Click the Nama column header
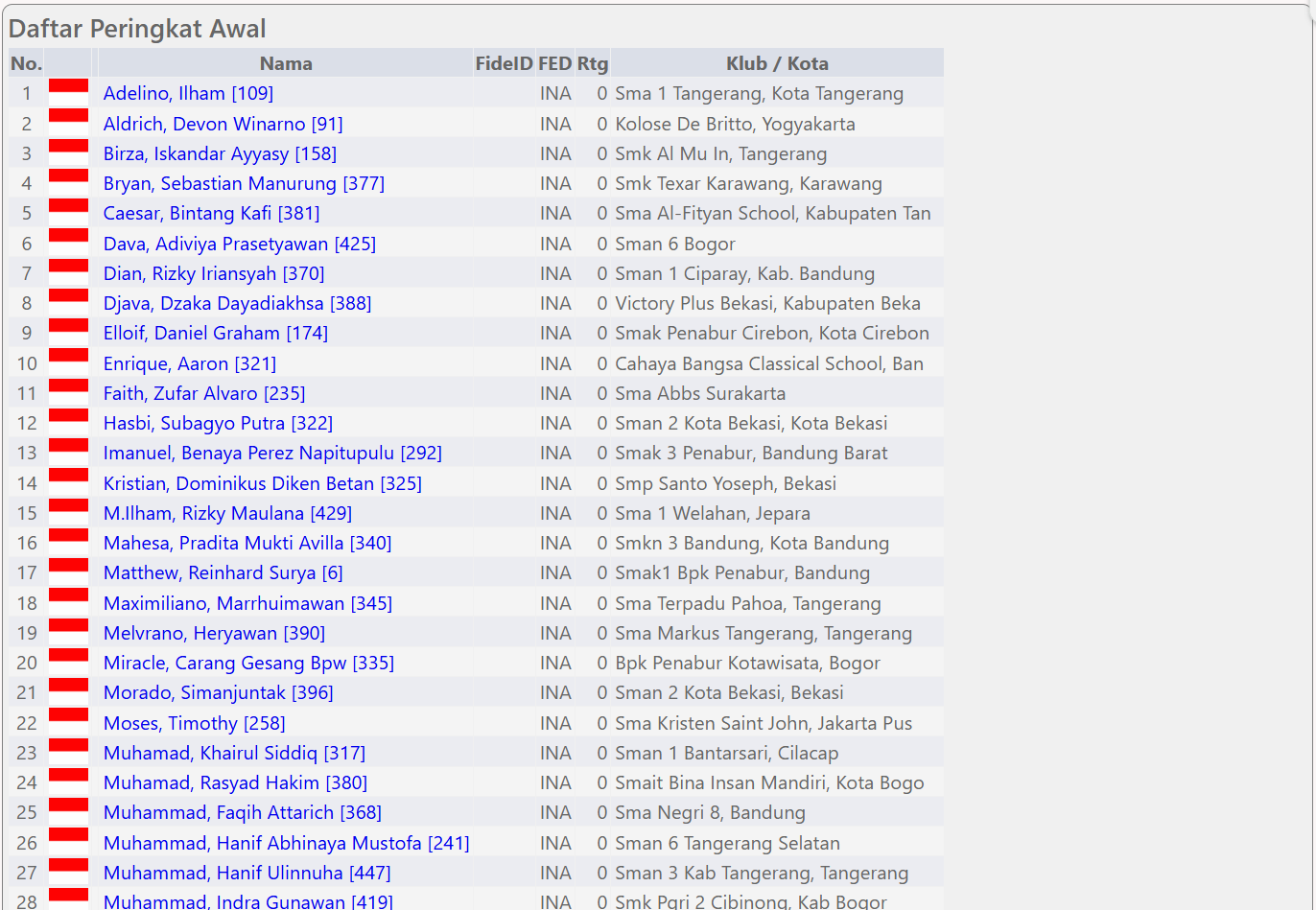The height and width of the screenshot is (910, 1316). [286, 63]
